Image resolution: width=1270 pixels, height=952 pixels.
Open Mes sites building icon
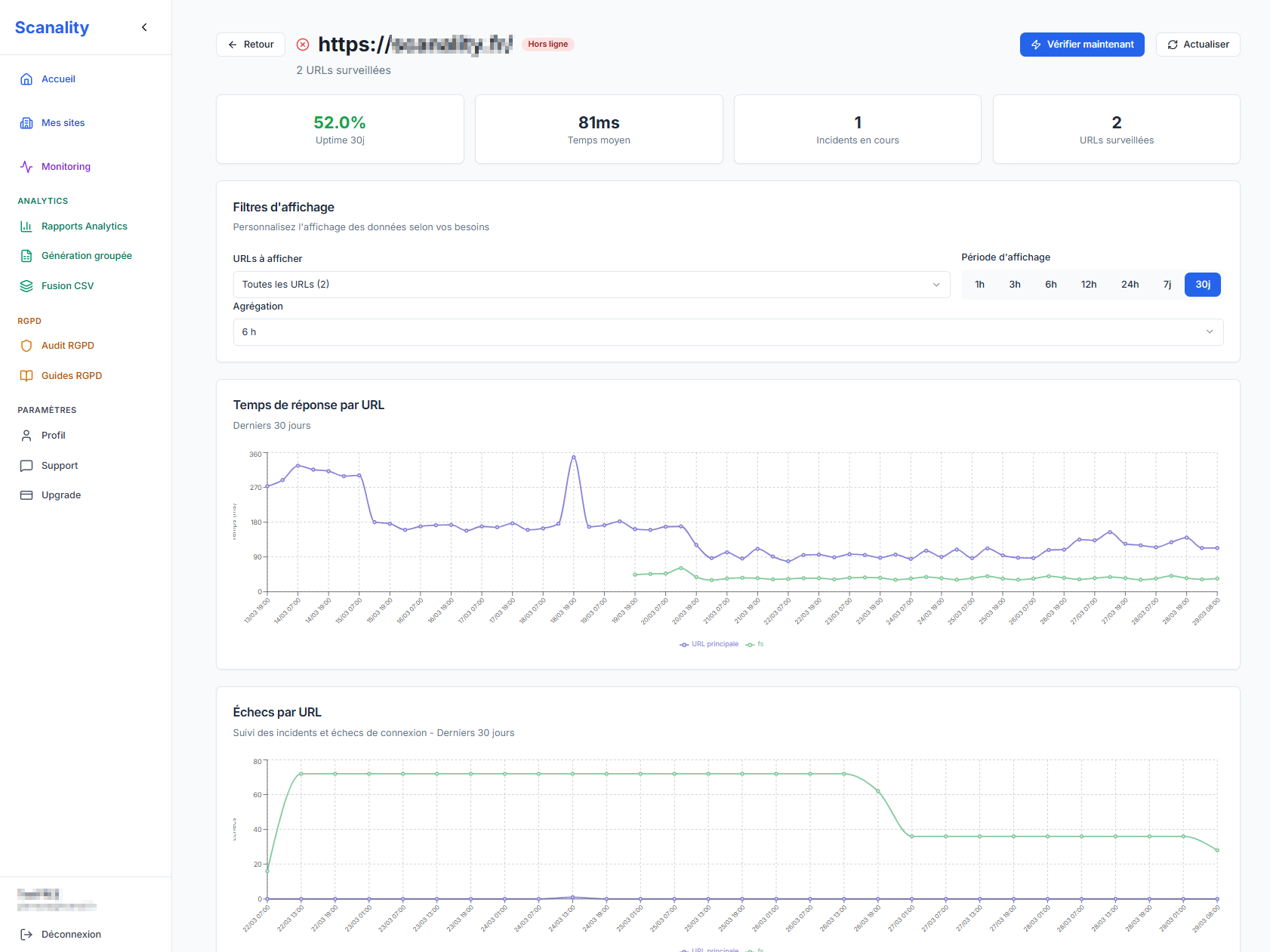(x=26, y=123)
